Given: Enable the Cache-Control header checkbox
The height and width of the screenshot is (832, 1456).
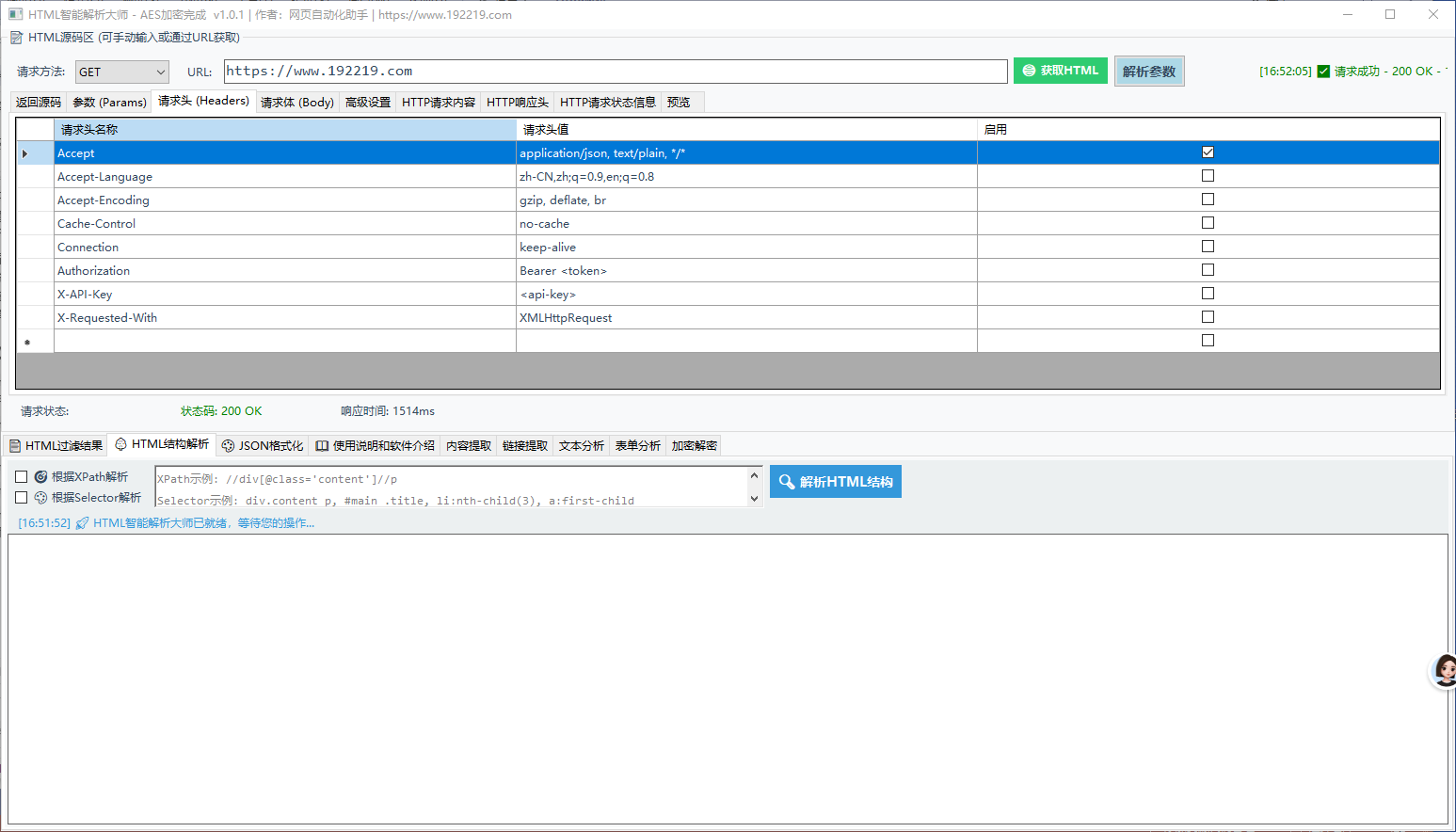Looking at the screenshot, I should [x=1208, y=223].
